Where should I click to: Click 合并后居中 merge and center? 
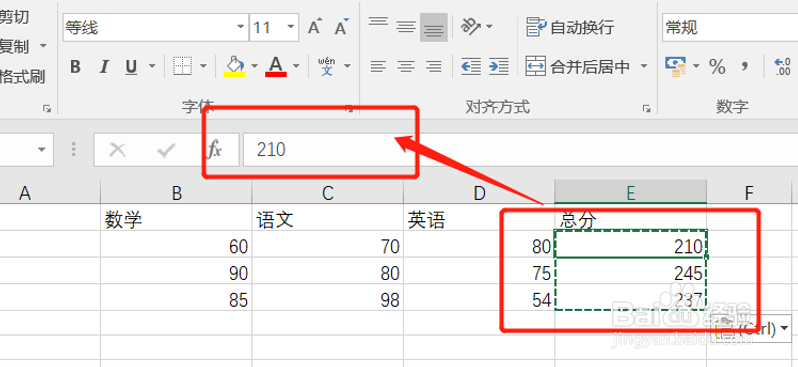point(578,66)
